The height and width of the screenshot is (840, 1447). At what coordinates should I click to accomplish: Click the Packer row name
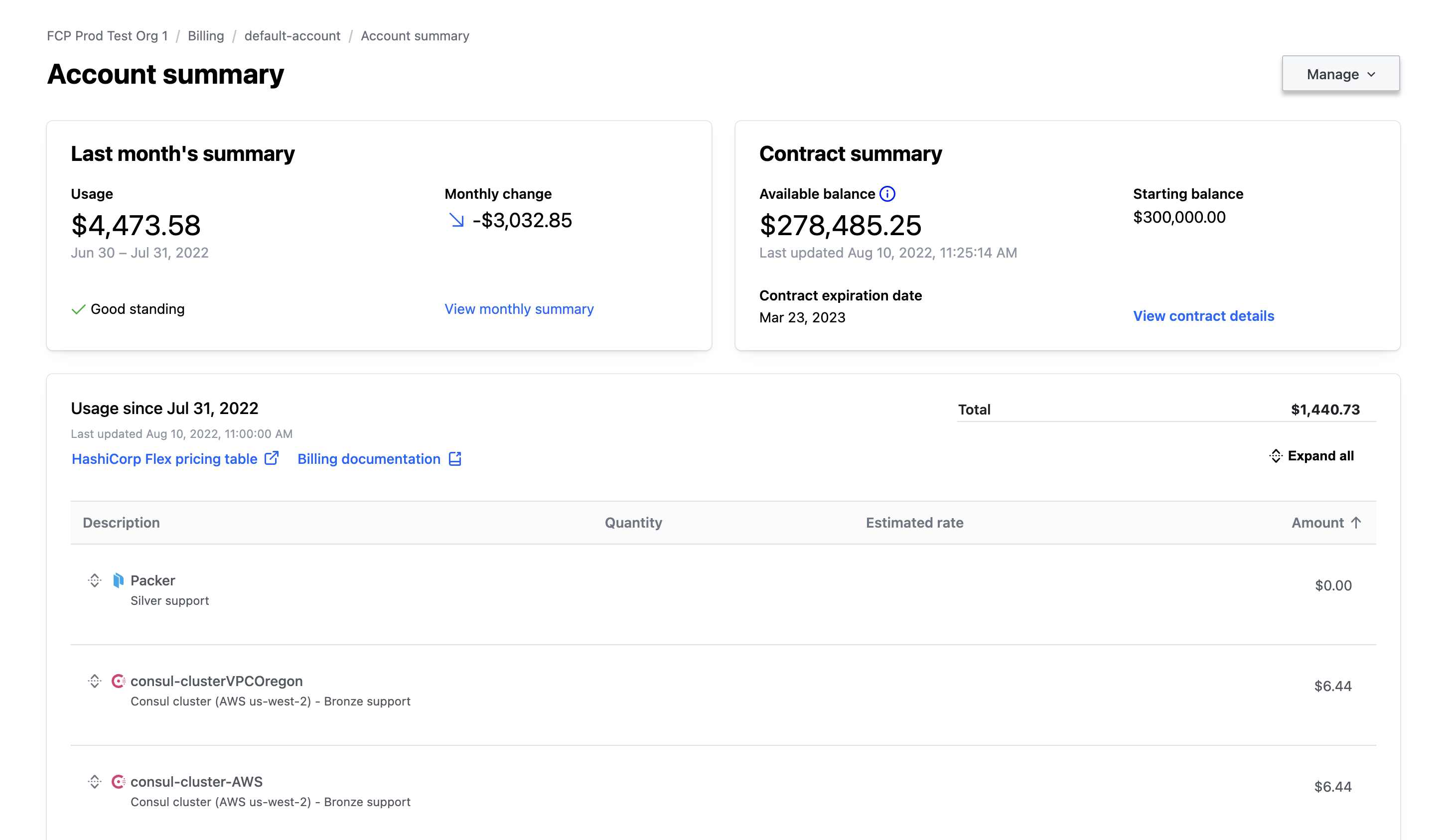(153, 580)
